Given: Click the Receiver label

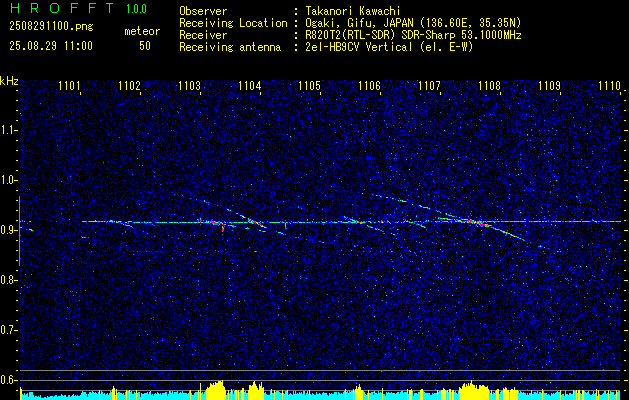Looking at the screenshot, I should tap(203, 35).
